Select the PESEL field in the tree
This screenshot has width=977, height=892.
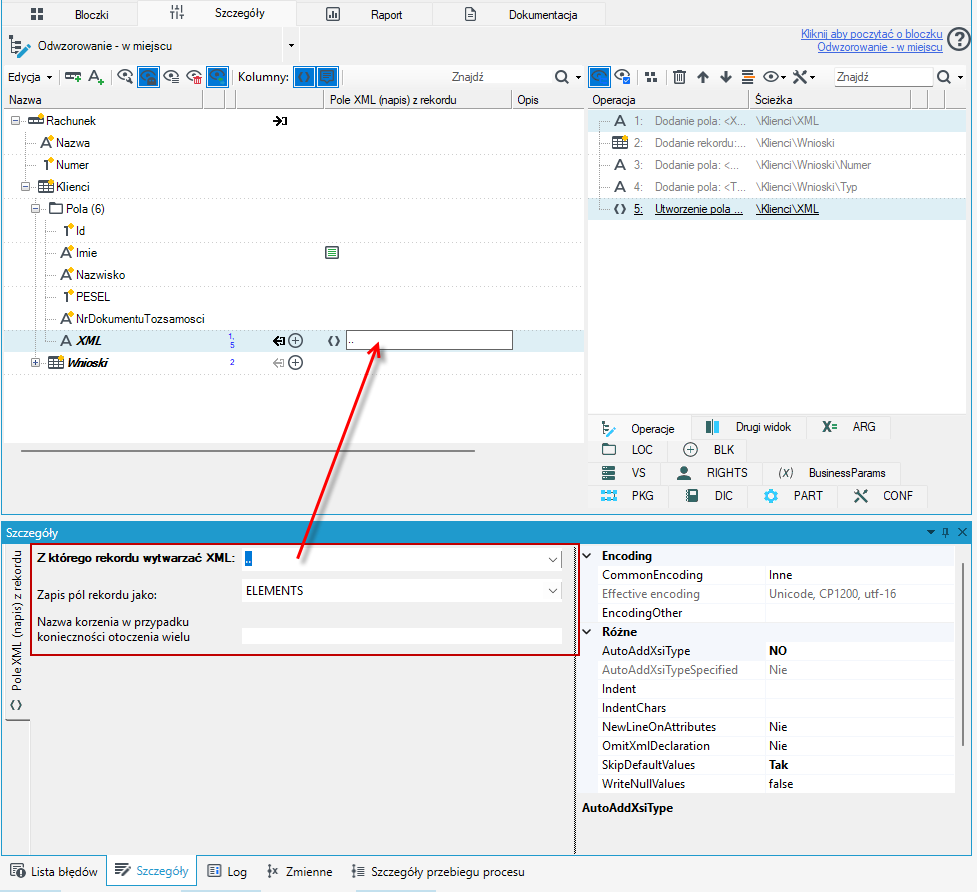(x=92, y=297)
